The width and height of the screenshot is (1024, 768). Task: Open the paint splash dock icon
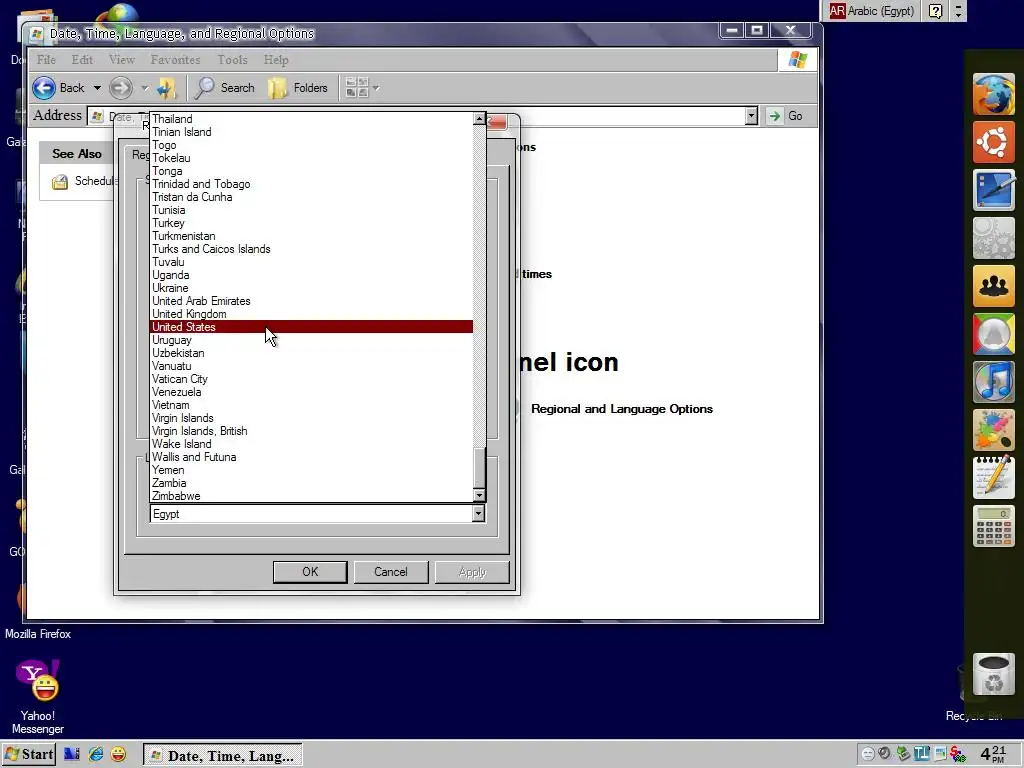[993, 429]
